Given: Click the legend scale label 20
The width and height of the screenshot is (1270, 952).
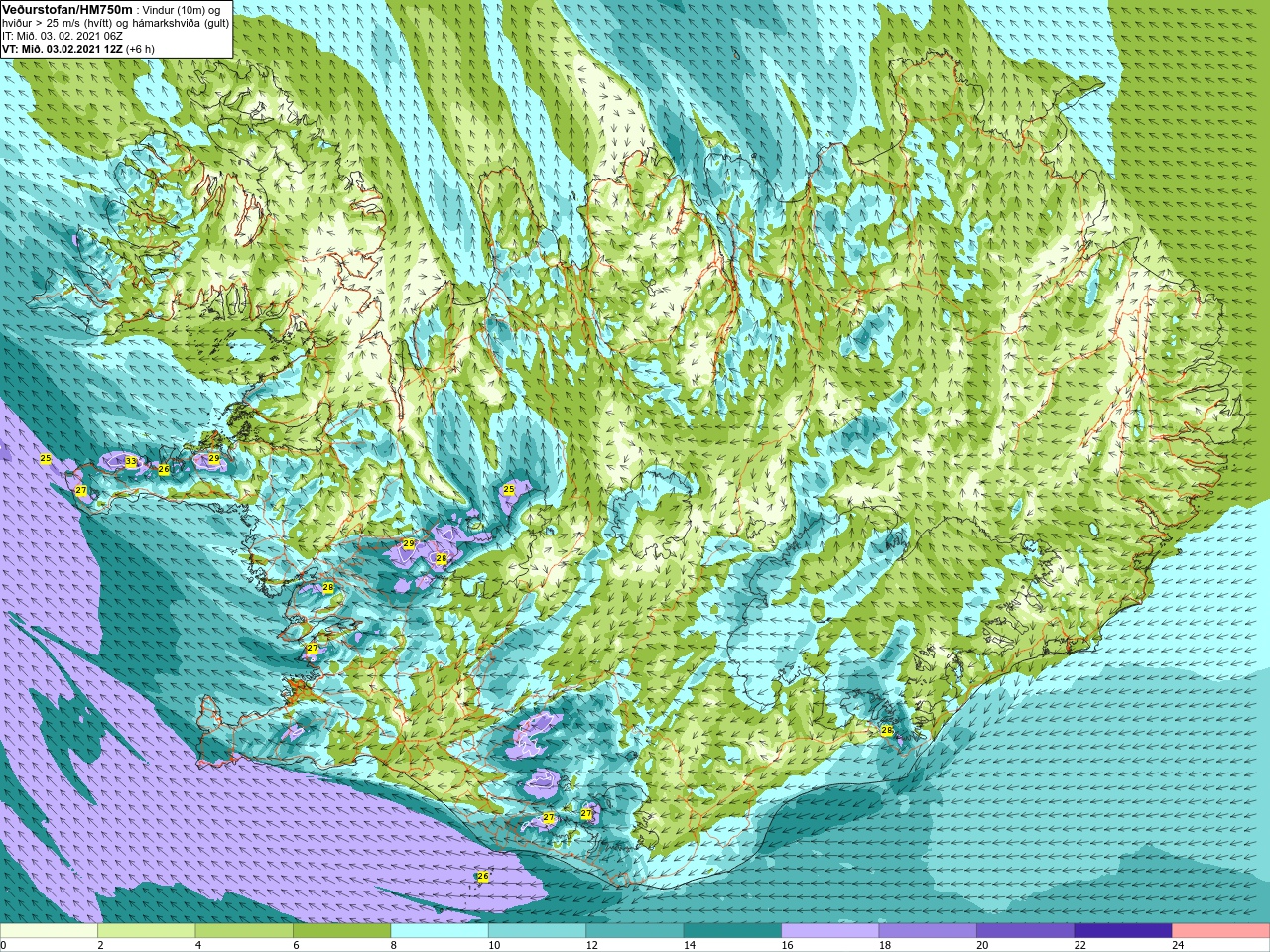Looking at the screenshot, I should 983,945.
